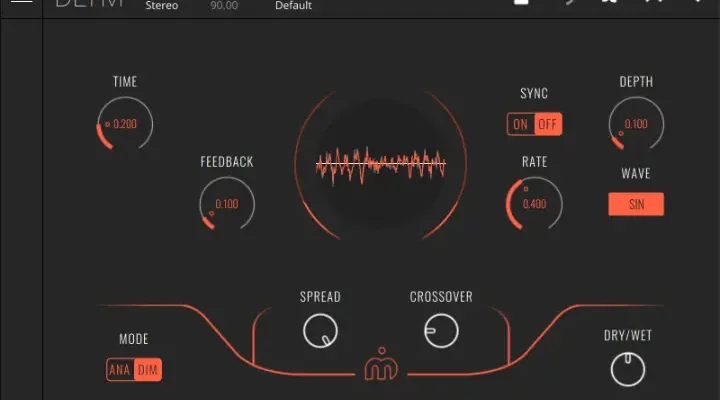Click the CROSSOVER knob

click(x=440, y=330)
